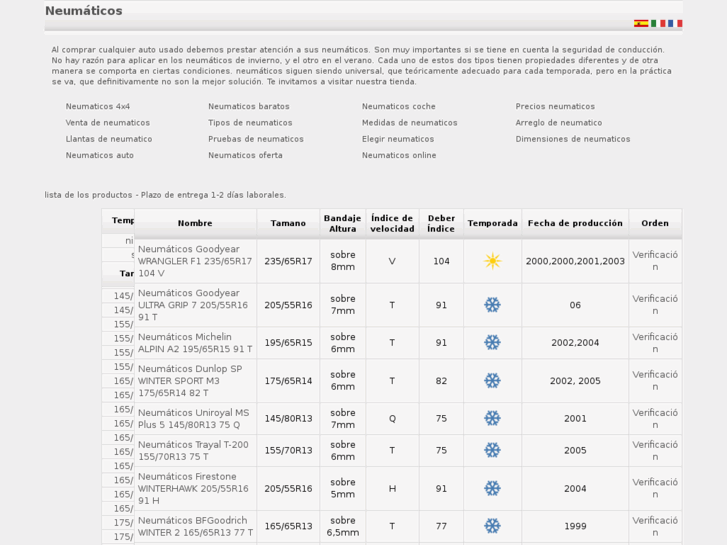
Task: Open the Neumaticos baratos link
Action: 249,106
